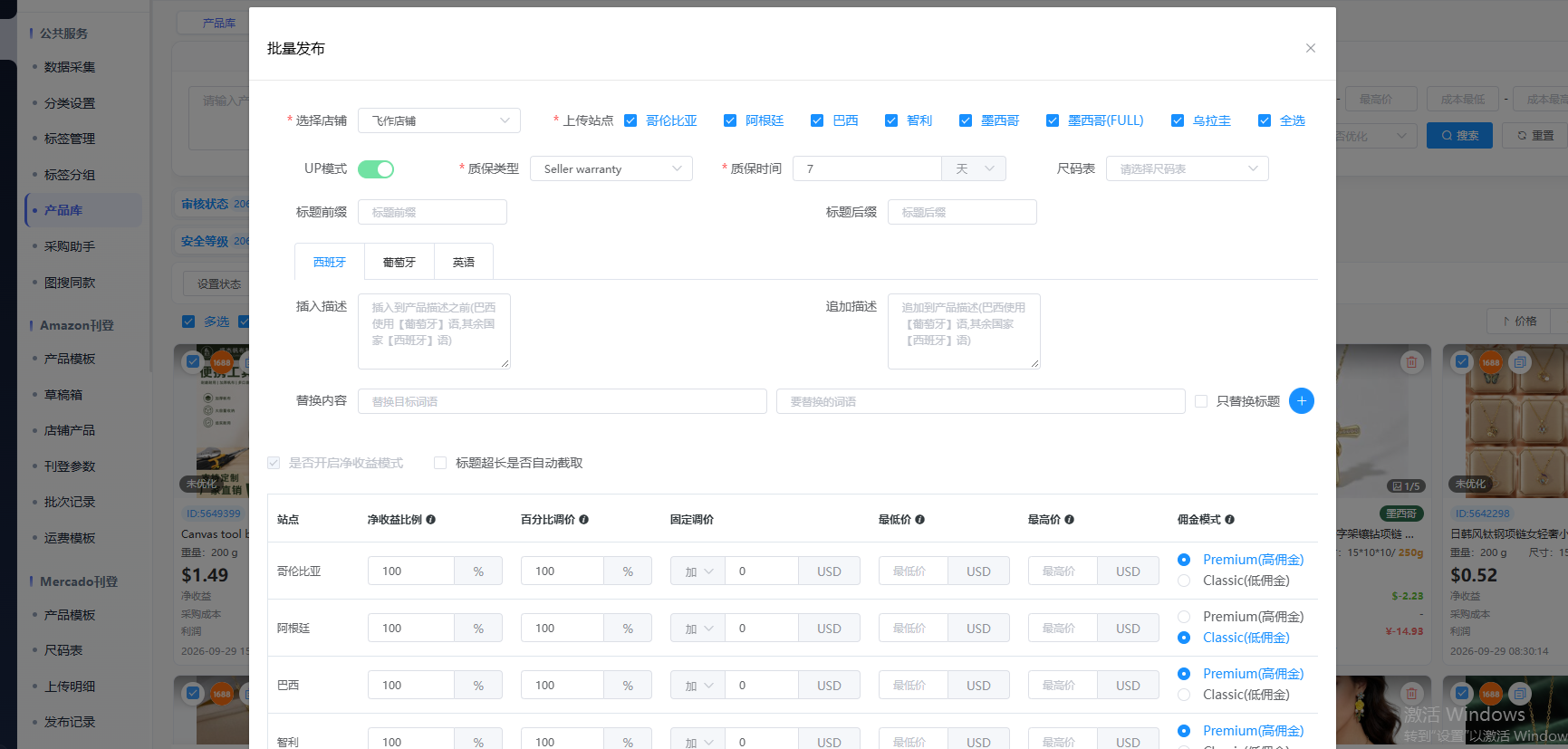Click the copy icon on product ID:5642298 card
The width and height of the screenshot is (1568, 749).
1520,362
